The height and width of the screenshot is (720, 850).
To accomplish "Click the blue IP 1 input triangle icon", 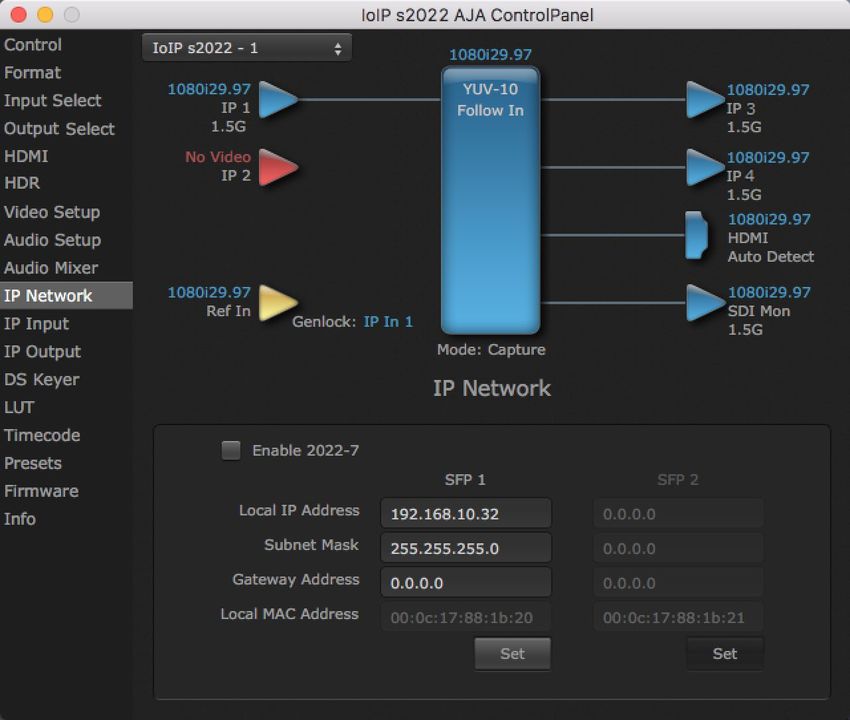I will pyautogui.click(x=278, y=100).
